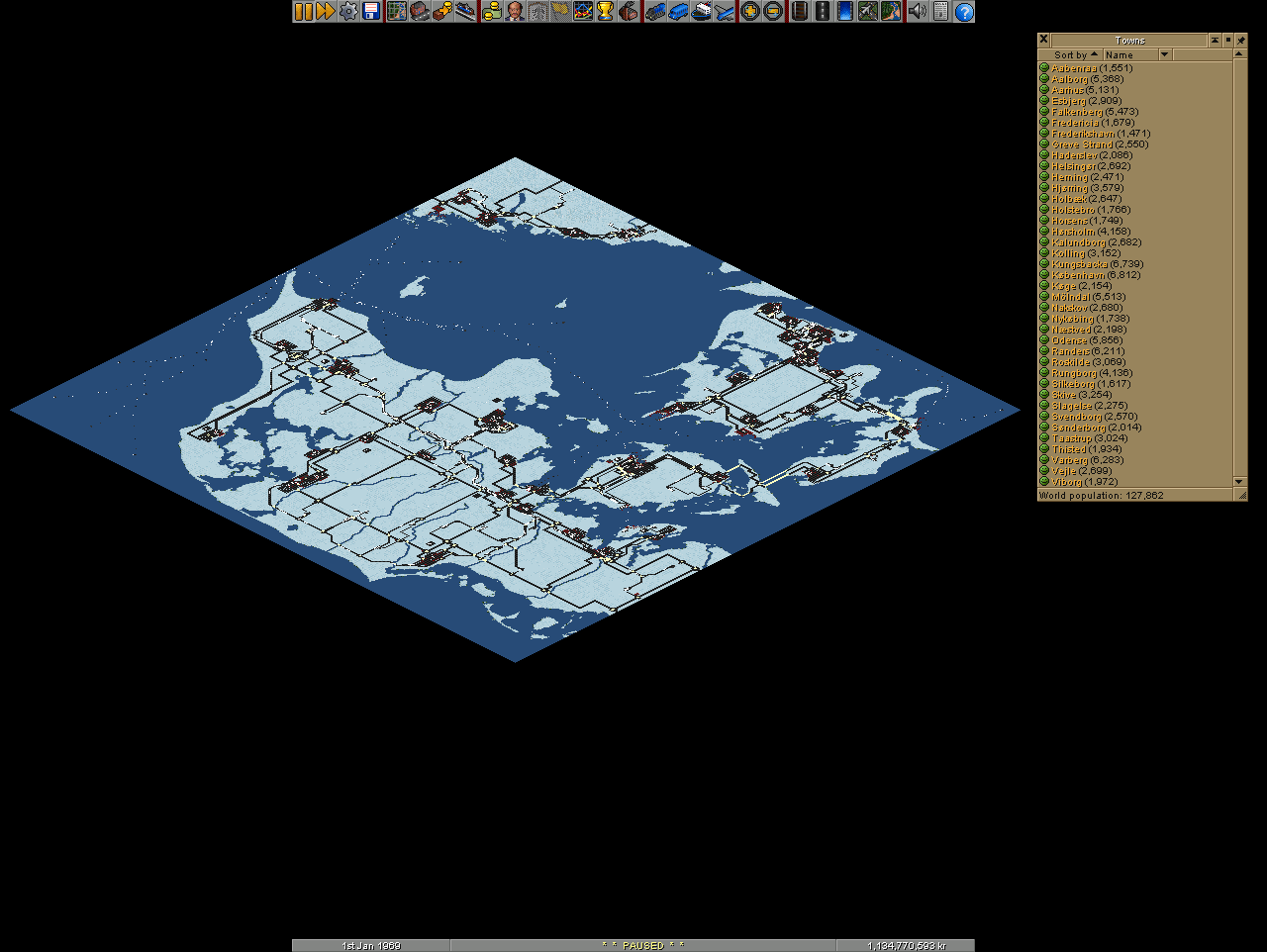Click the pause game button

(x=303, y=12)
